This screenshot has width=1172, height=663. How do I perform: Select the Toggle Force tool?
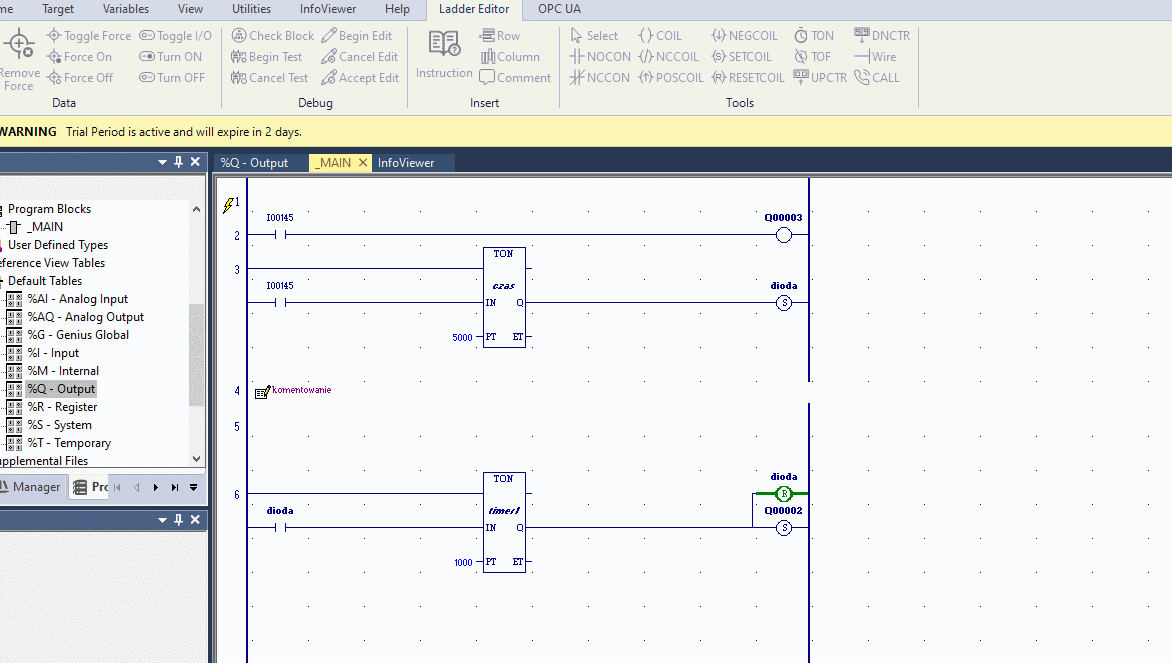coord(88,36)
